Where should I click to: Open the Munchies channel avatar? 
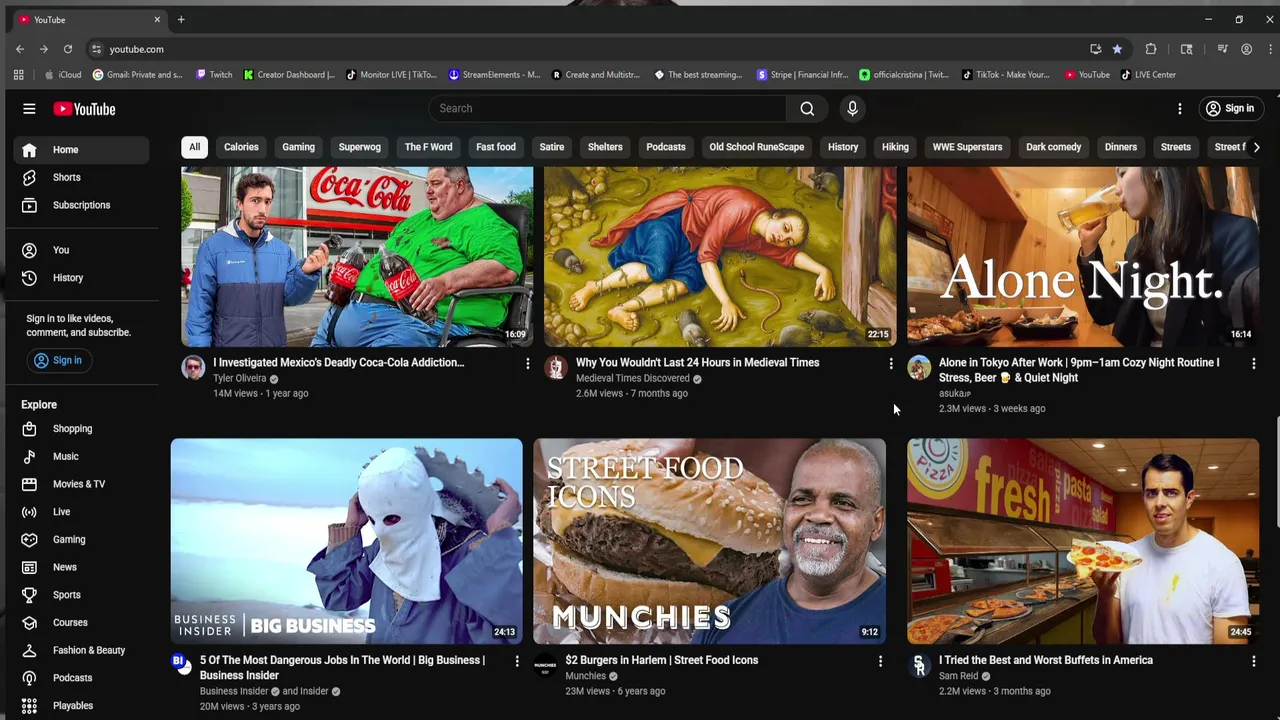pos(545,665)
